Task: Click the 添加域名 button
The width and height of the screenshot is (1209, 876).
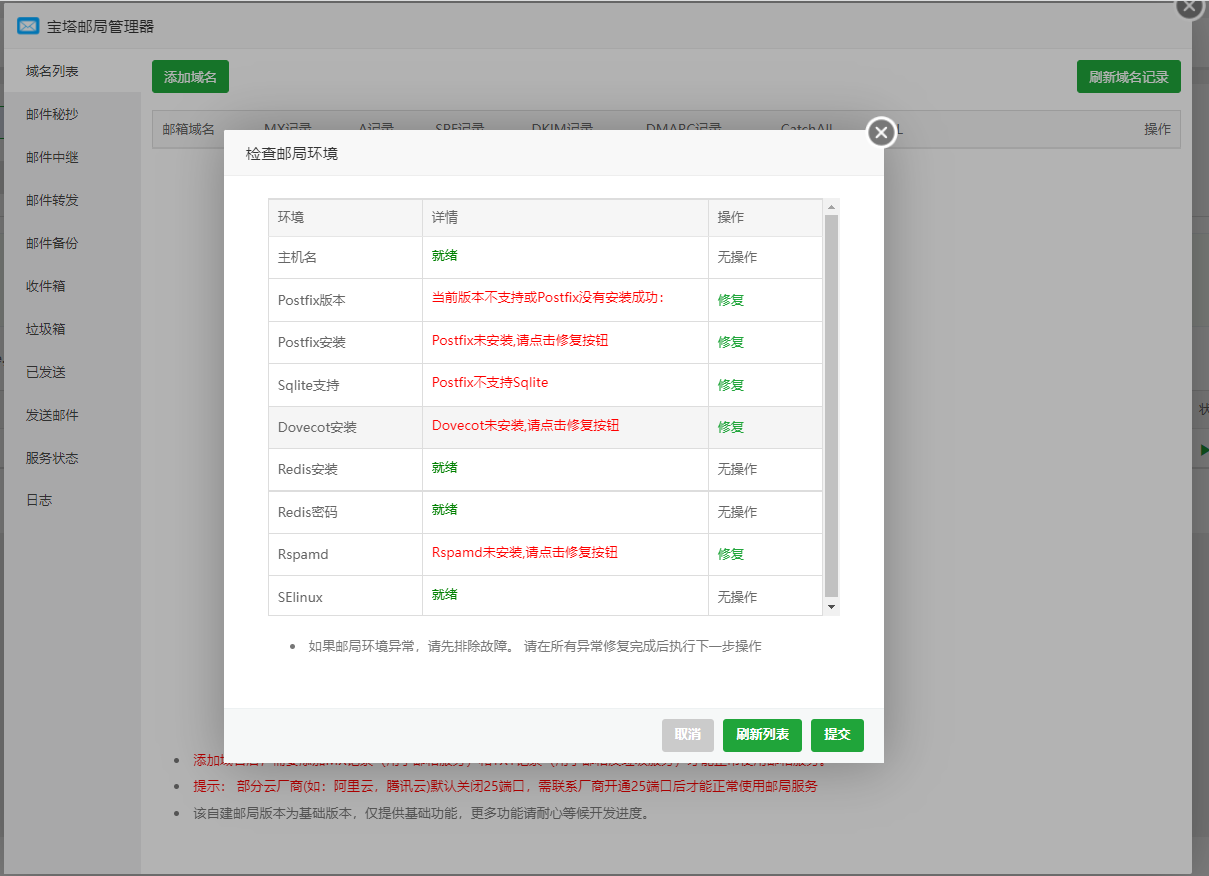Action: (x=190, y=75)
